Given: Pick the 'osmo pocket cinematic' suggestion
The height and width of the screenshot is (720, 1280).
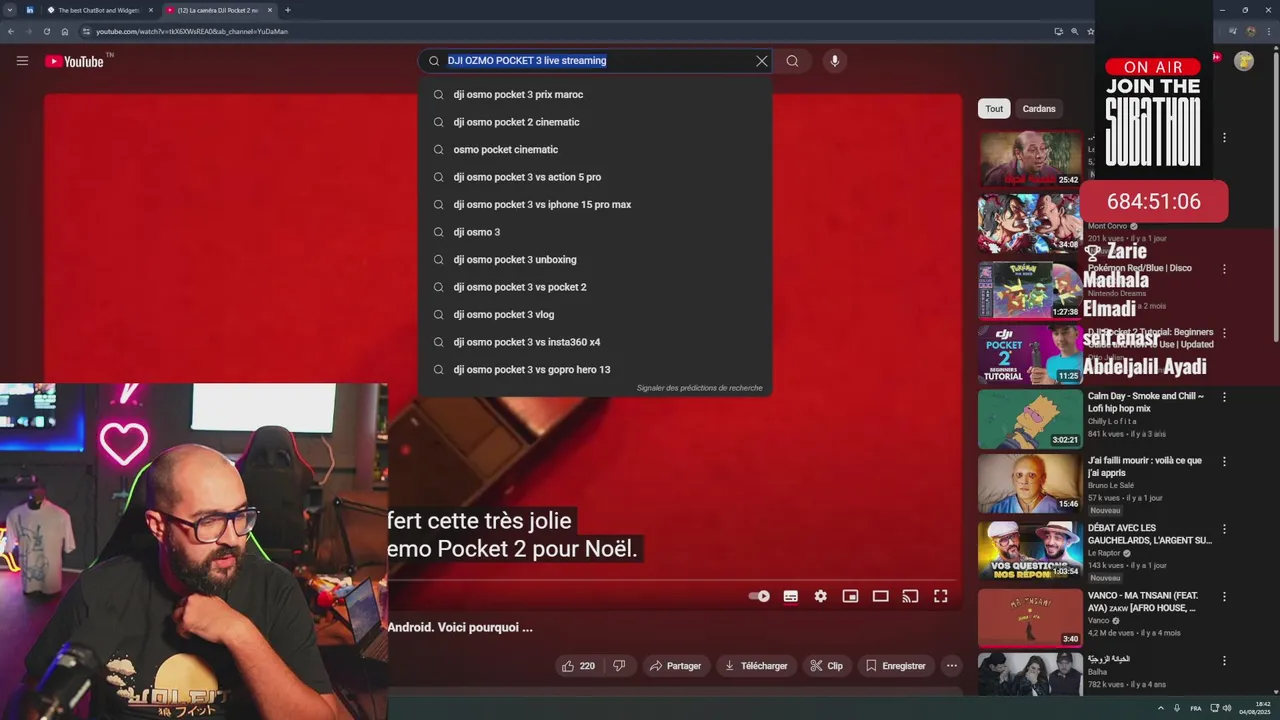Looking at the screenshot, I should (x=595, y=150).
